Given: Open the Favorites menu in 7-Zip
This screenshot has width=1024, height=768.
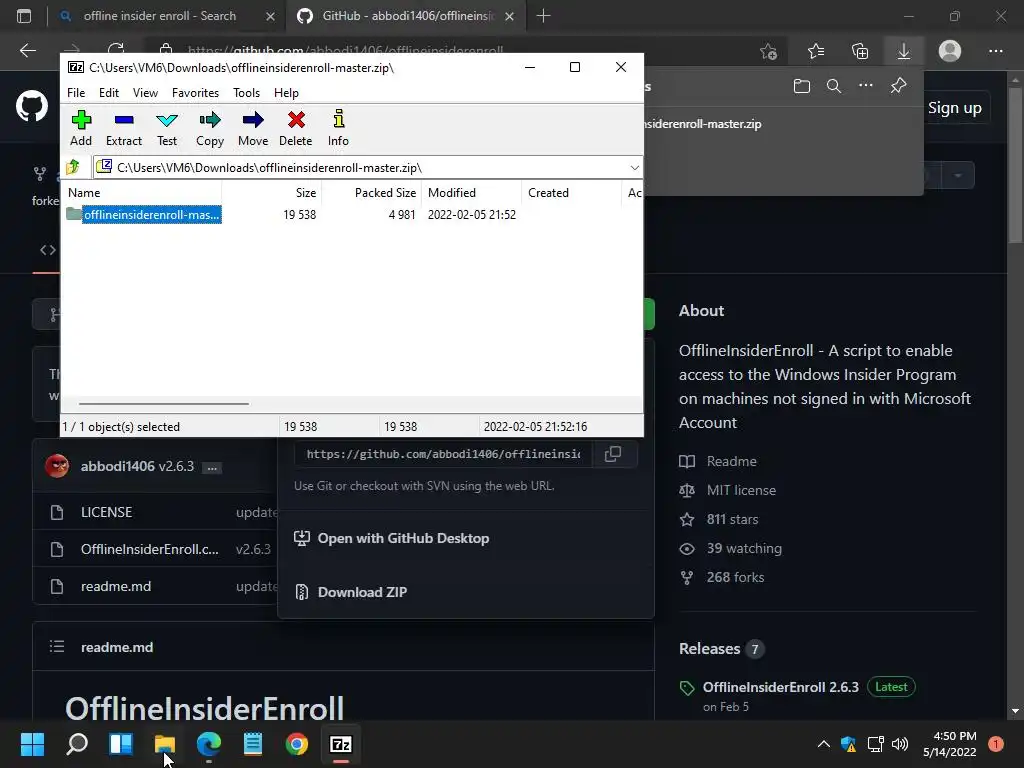Looking at the screenshot, I should coord(195,93).
